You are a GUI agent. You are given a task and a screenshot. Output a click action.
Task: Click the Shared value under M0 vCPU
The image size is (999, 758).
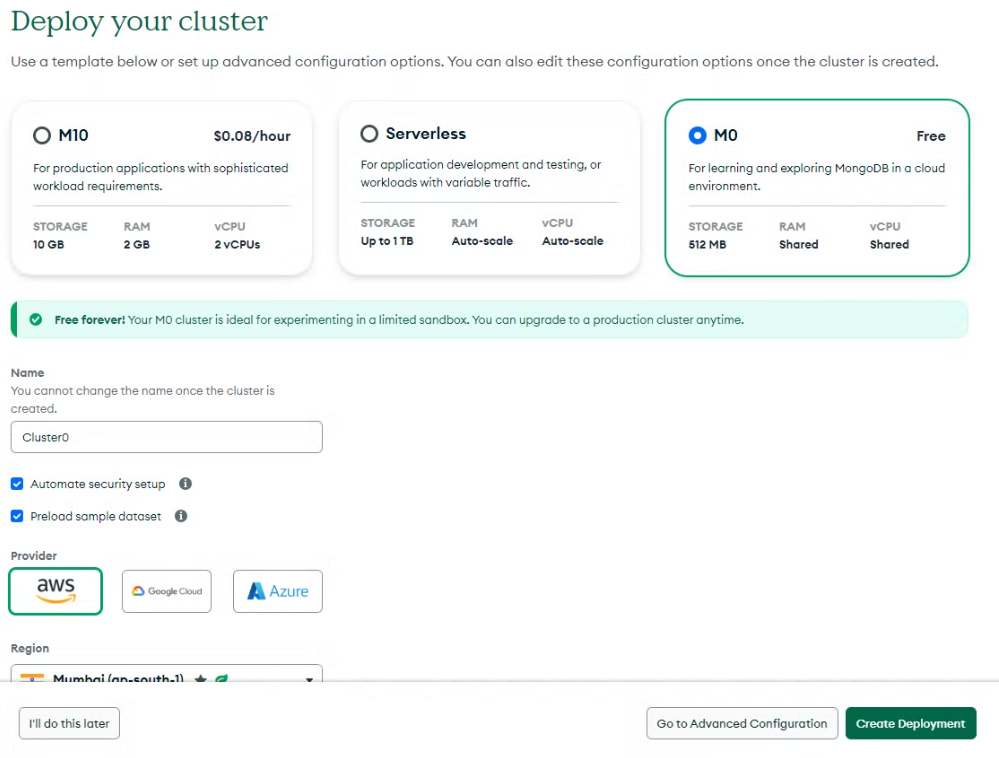889,245
